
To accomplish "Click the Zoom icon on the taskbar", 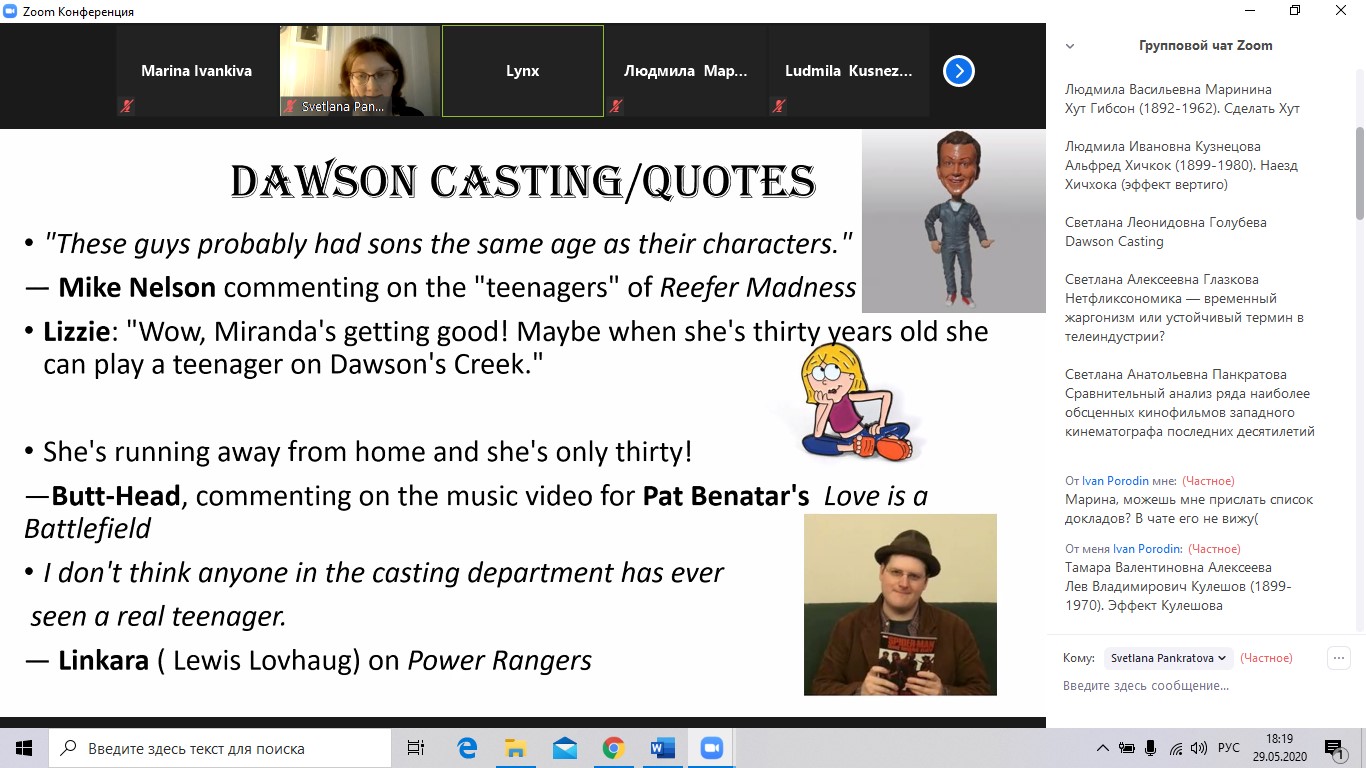I will [712, 748].
